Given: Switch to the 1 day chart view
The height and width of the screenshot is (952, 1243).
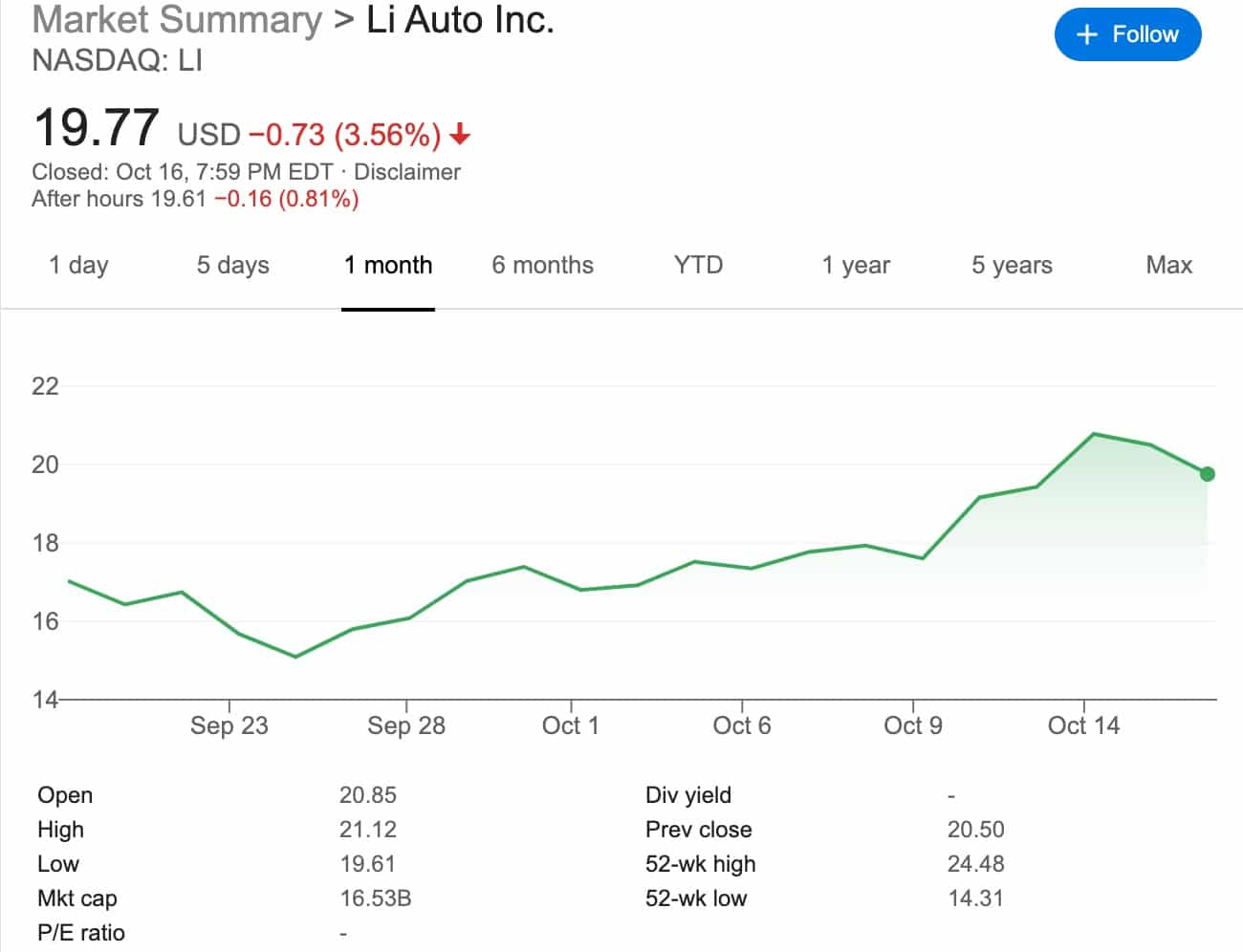Looking at the screenshot, I should coord(79,265).
